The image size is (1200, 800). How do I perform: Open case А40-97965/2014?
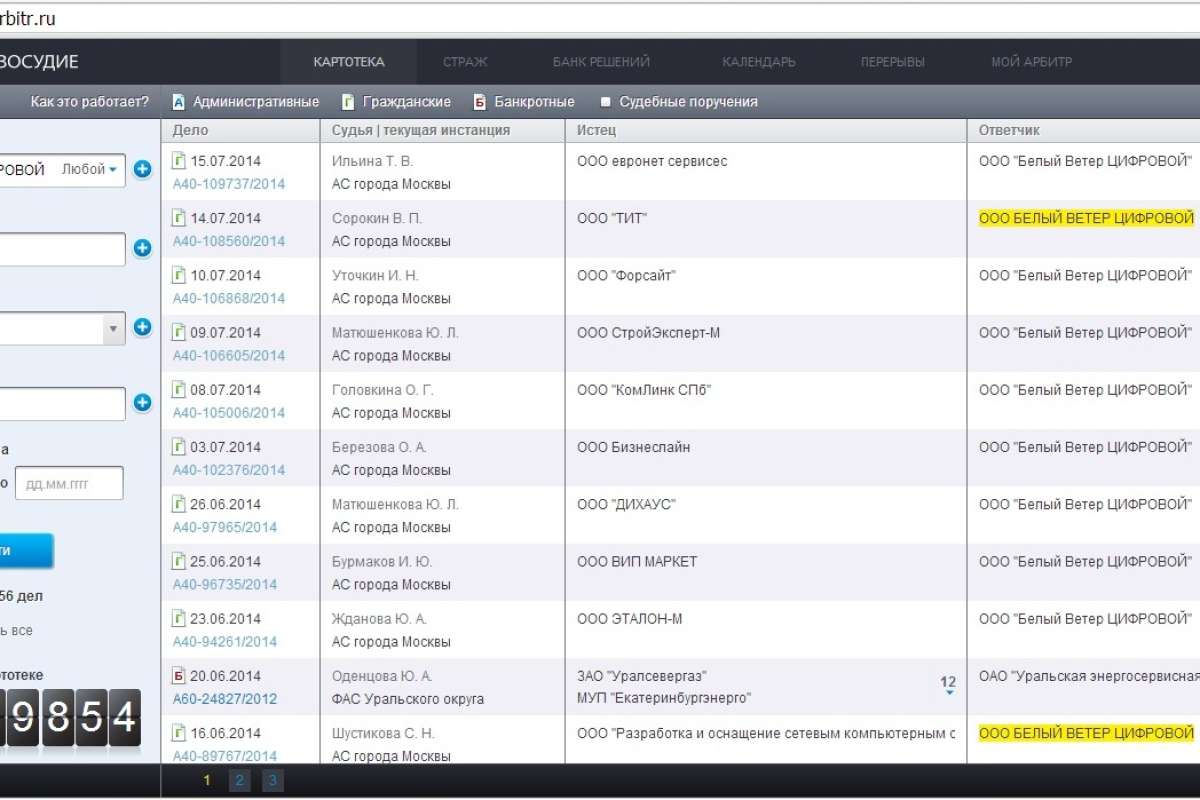(225, 527)
